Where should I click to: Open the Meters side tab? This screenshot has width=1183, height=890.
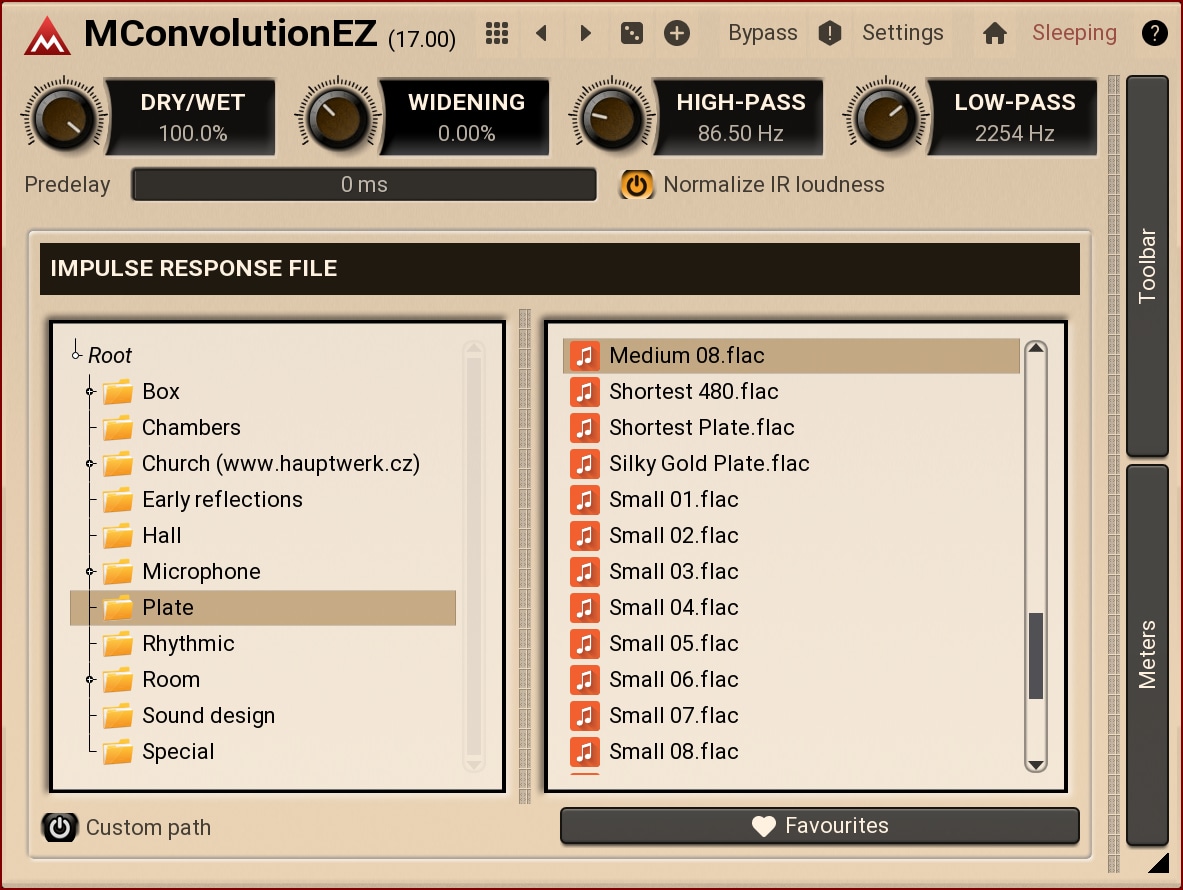pyautogui.click(x=1147, y=654)
